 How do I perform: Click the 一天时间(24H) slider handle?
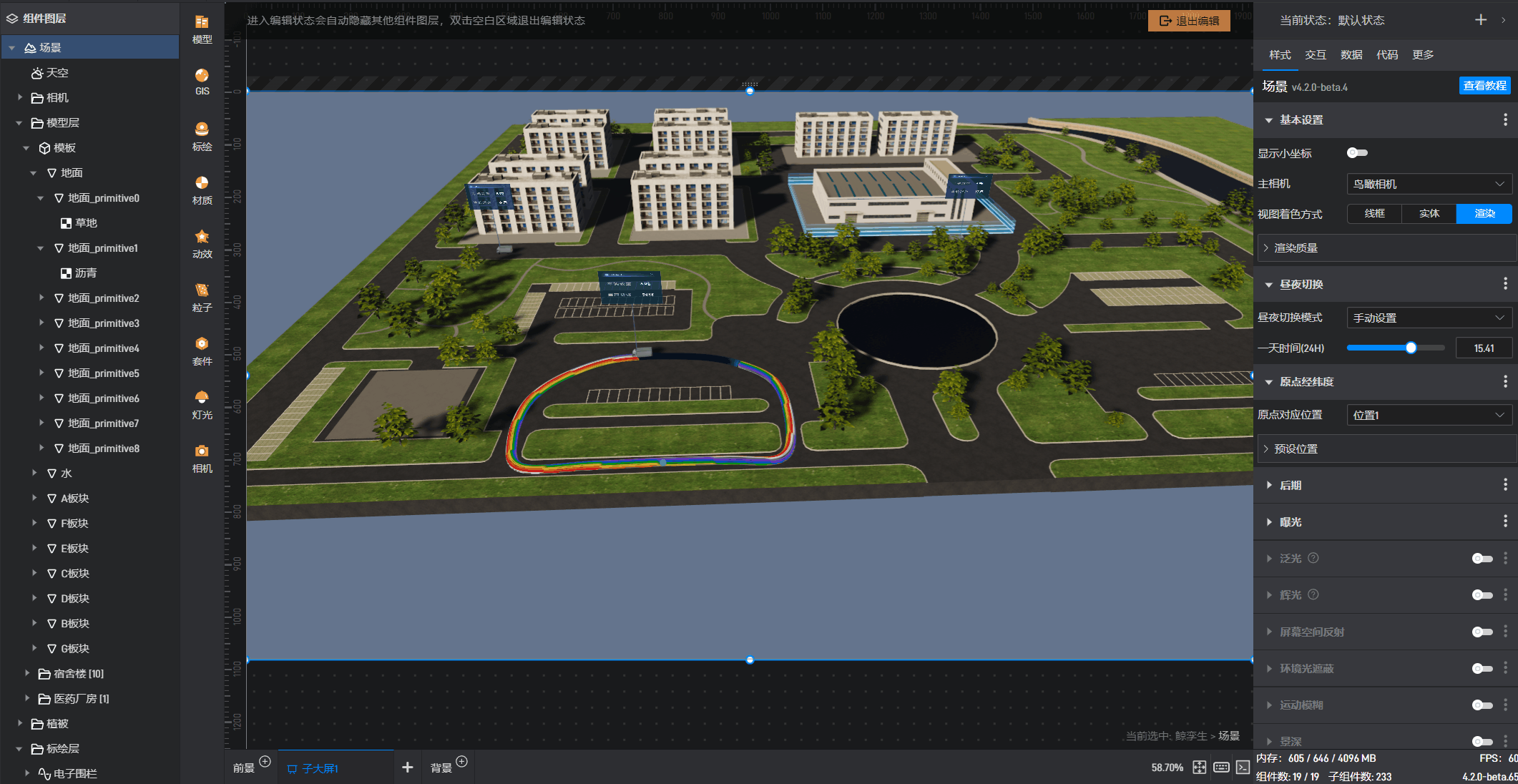[1411, 348]
